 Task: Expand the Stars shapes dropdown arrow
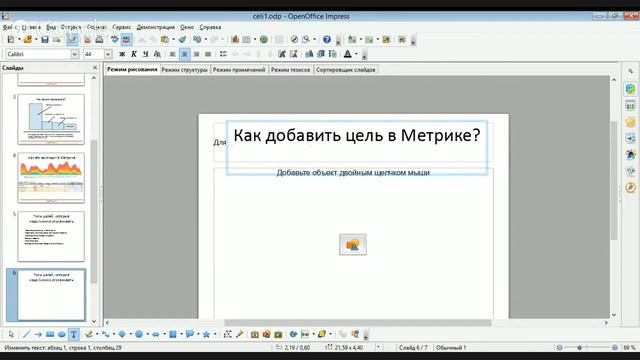click(215, 335)
